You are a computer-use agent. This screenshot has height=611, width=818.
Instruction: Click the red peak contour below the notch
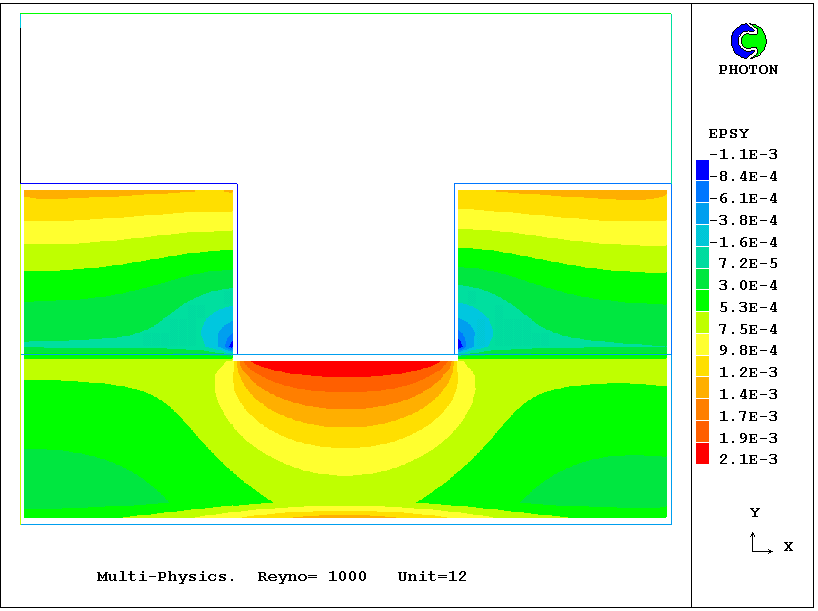click(x=345, y=367)
